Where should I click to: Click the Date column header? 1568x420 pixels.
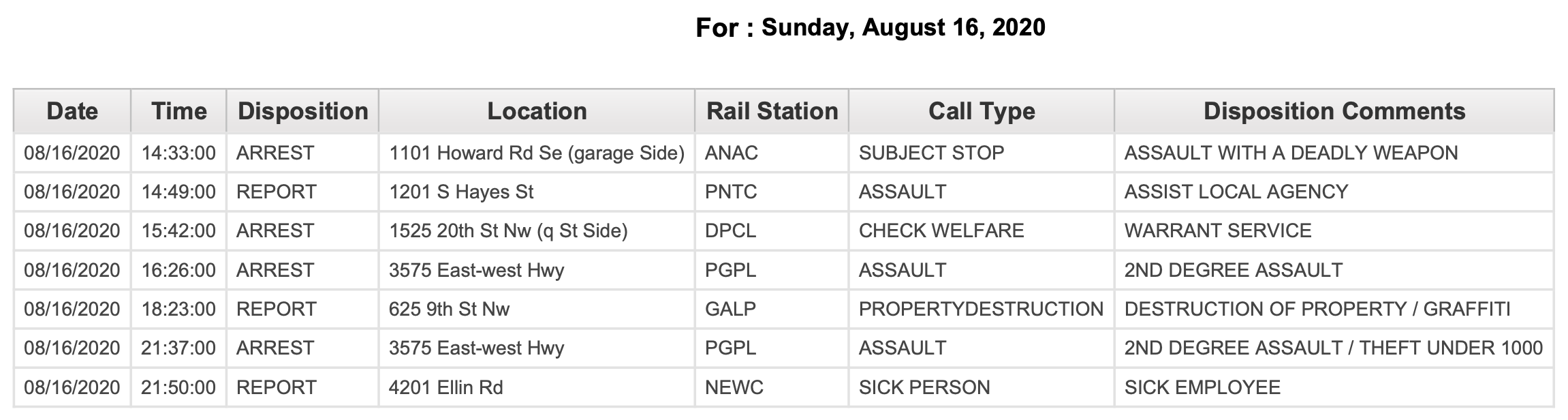(72, 111)
